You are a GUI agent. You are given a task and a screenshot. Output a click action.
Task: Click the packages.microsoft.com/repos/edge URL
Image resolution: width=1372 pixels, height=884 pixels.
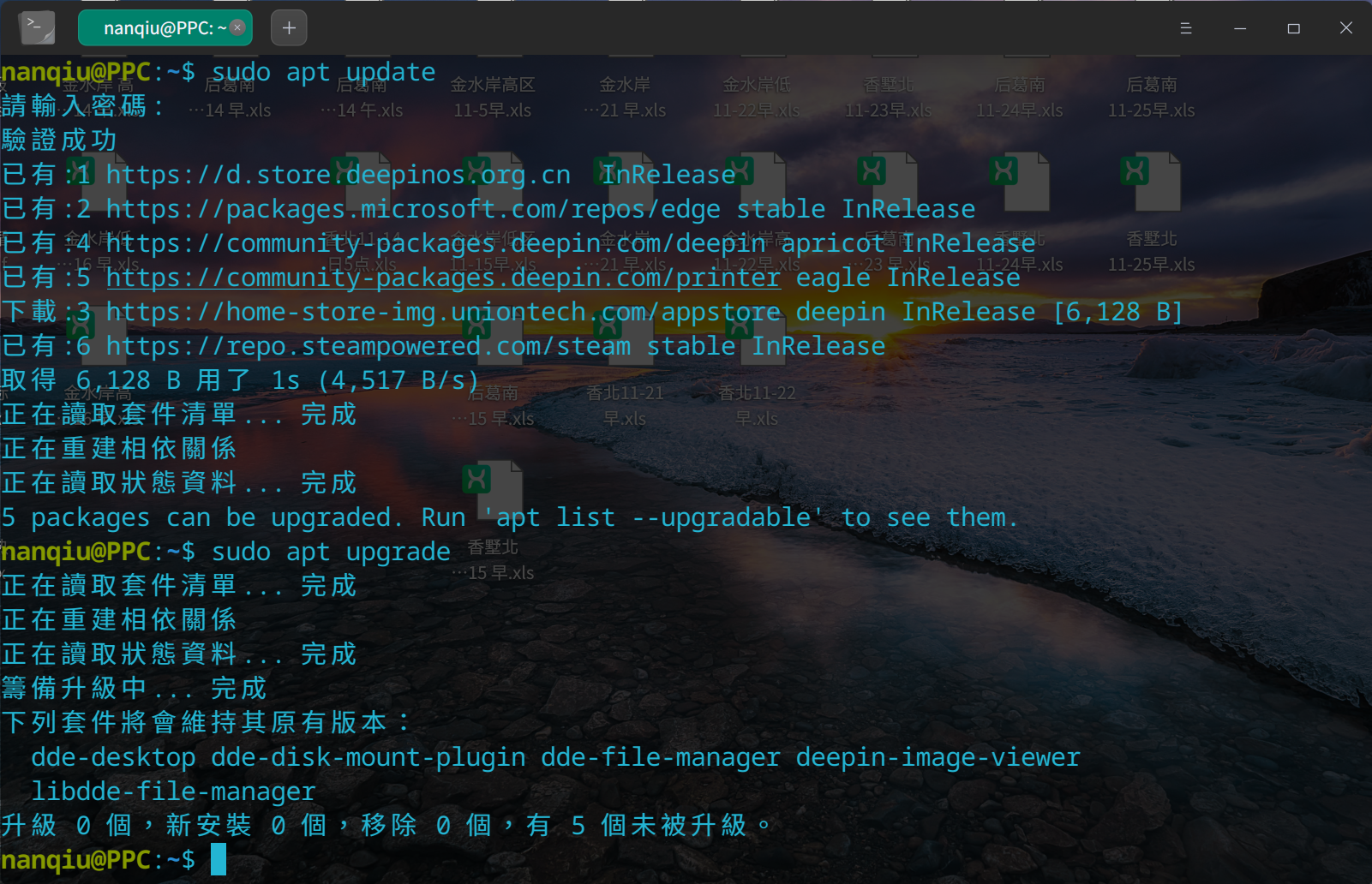click(x=413, y=209)
